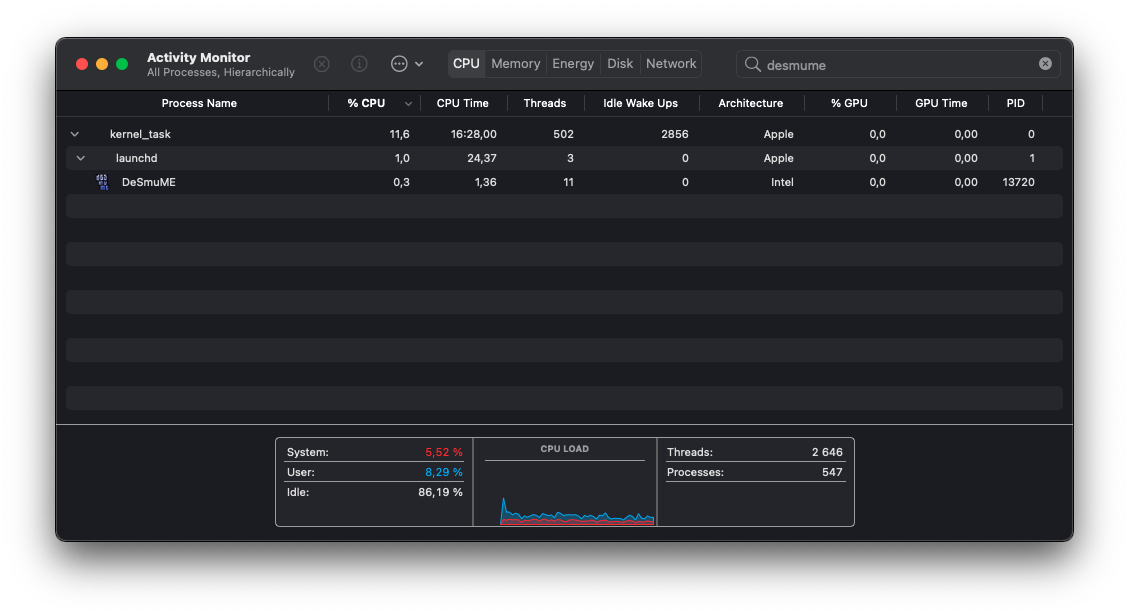The image size is (1129, 615).
Task: Click the Threads total 2 646
Action: click(x=827, y=452)
